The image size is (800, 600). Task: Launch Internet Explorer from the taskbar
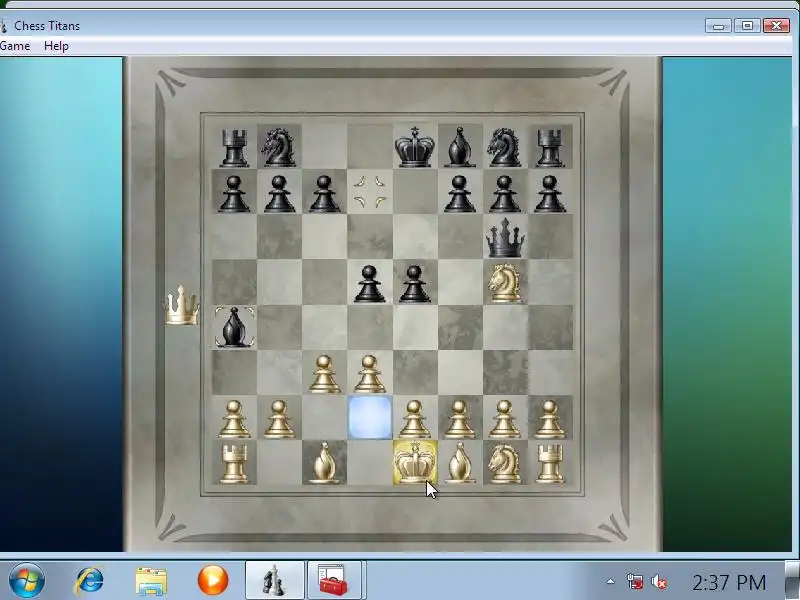click(x=89, y=580)
